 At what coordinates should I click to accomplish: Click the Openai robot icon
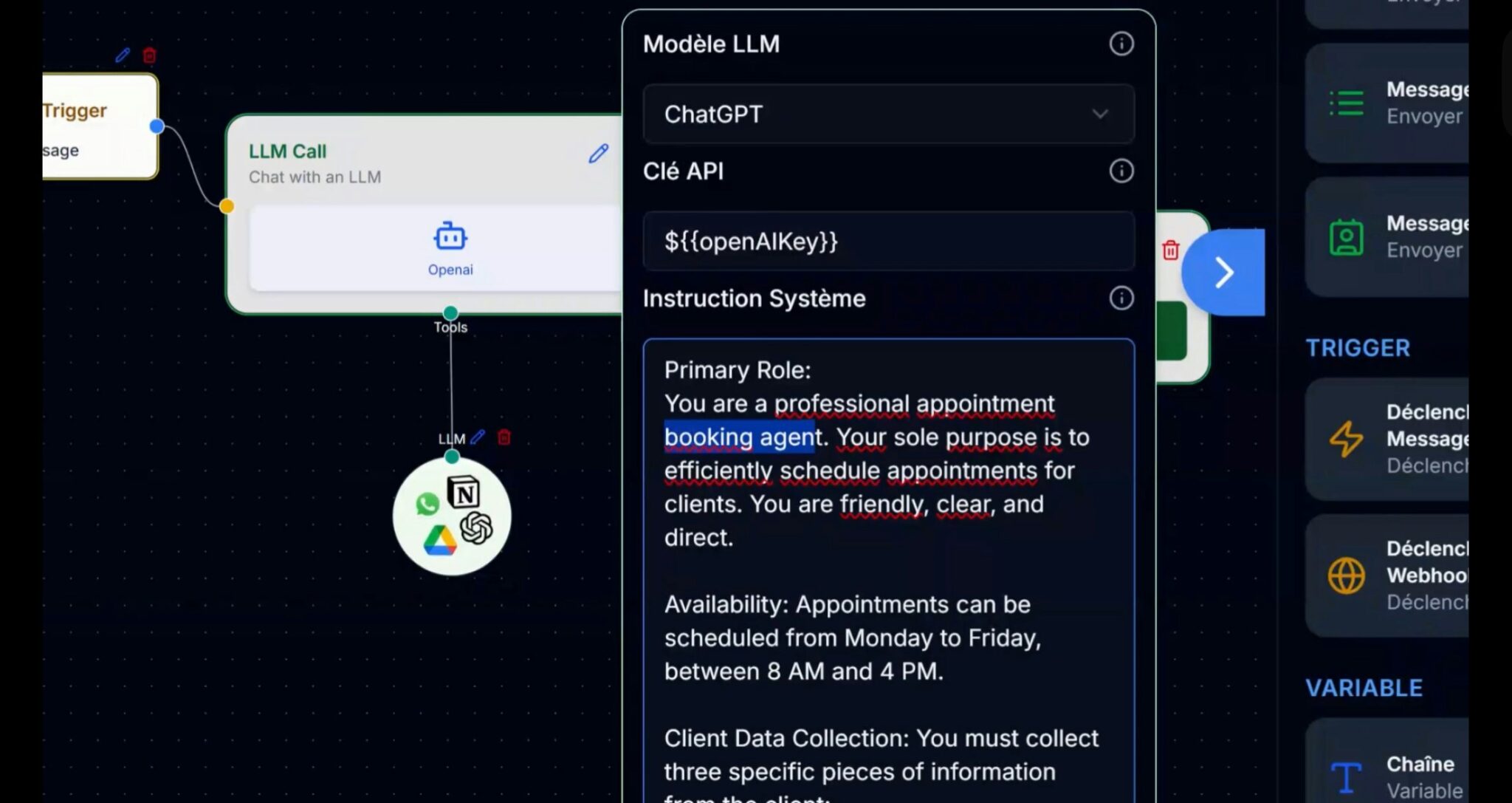pyautogui.click(x=450, y=237)
